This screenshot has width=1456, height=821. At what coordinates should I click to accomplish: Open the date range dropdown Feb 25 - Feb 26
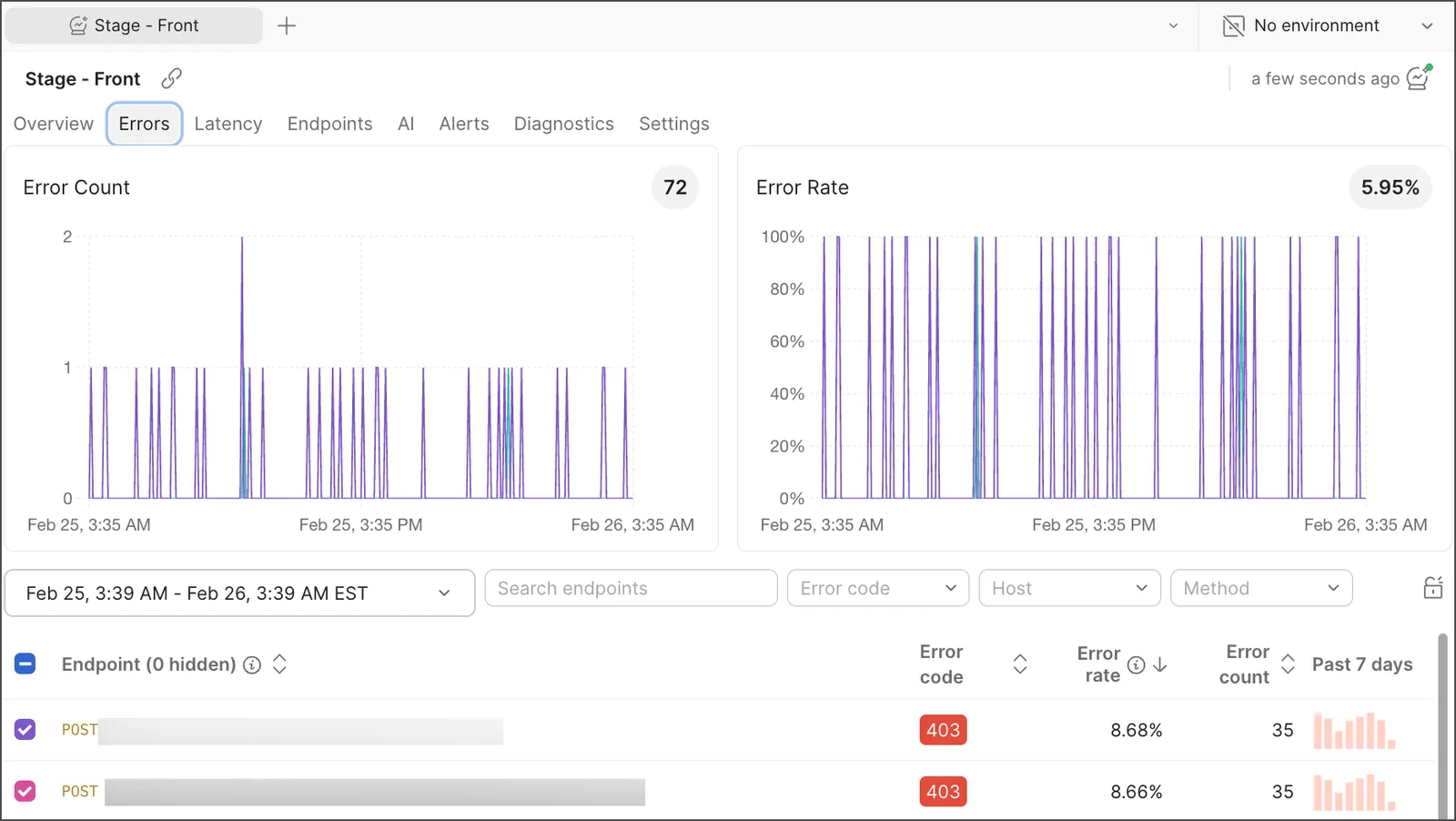point(240,593)
